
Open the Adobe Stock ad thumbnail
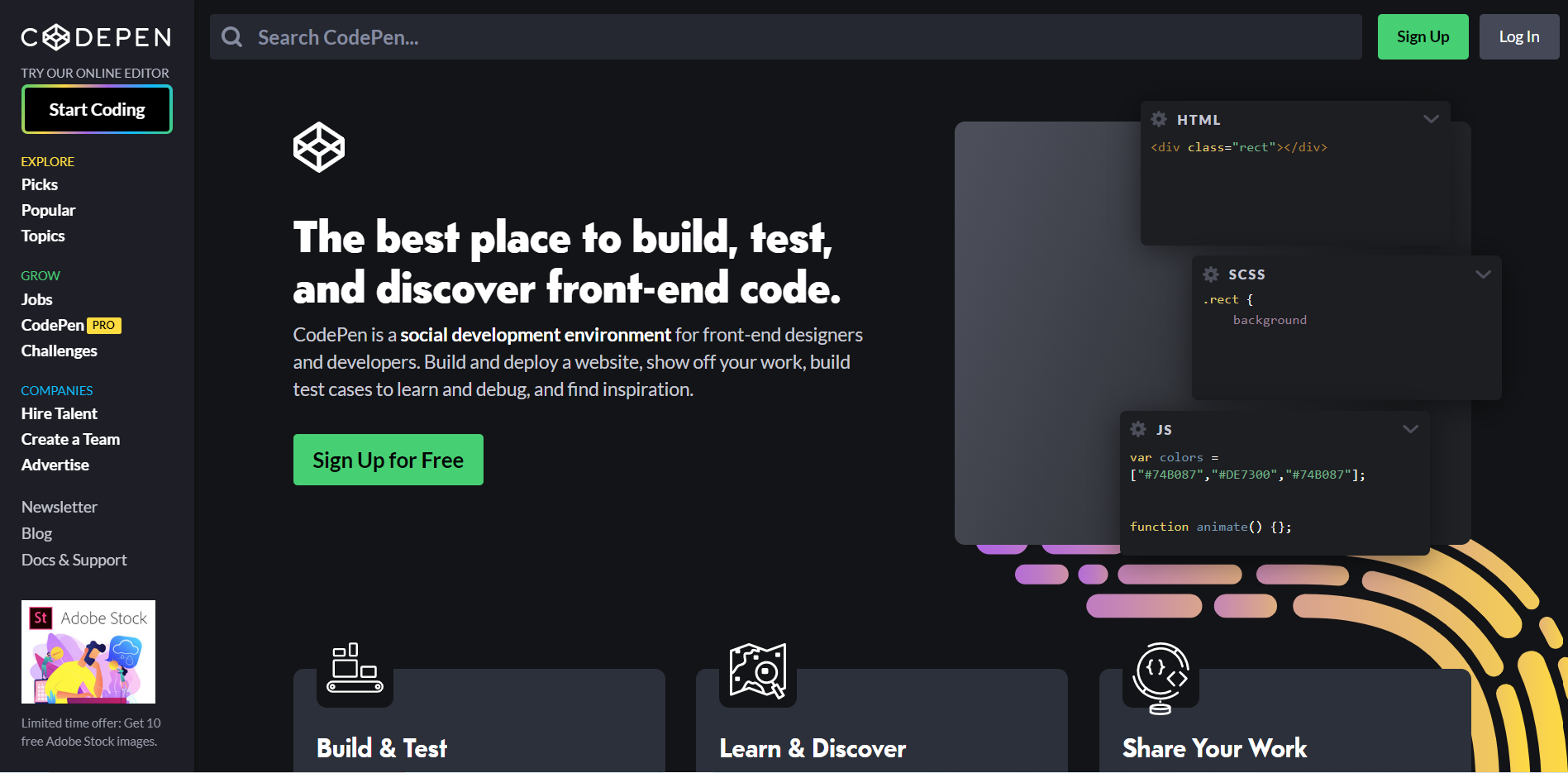(x=88, y=651)
